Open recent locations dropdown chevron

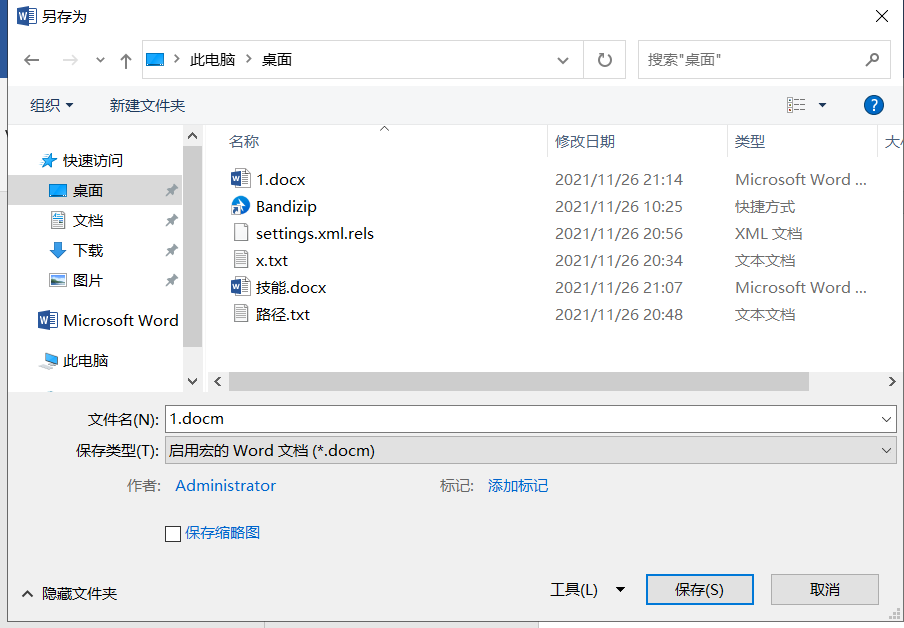100,60
